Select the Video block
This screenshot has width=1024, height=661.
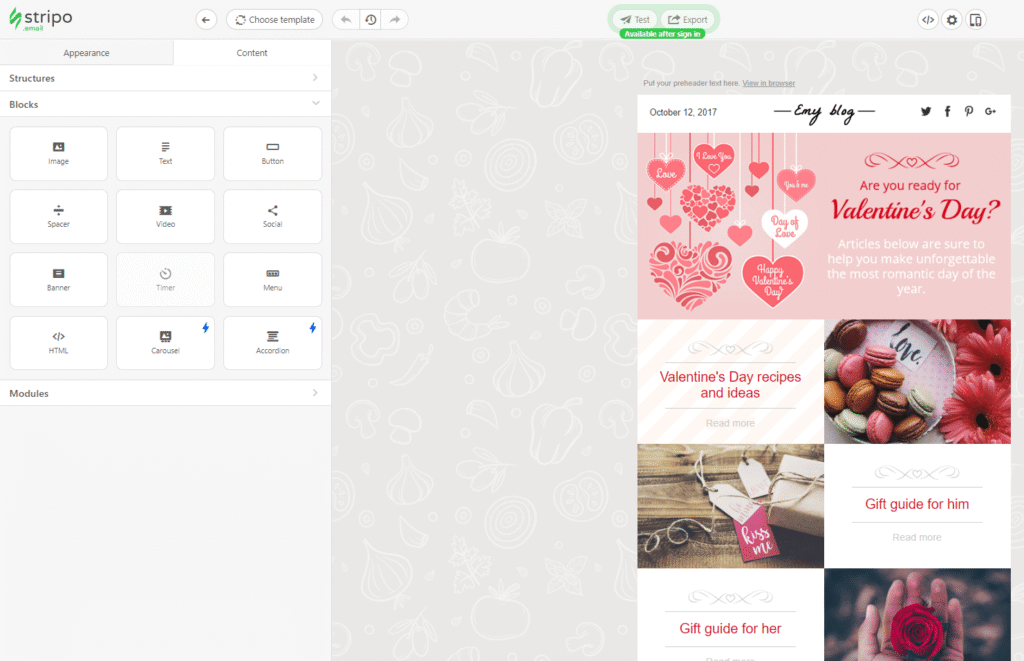pyautogui.click(x=165, y=216)
